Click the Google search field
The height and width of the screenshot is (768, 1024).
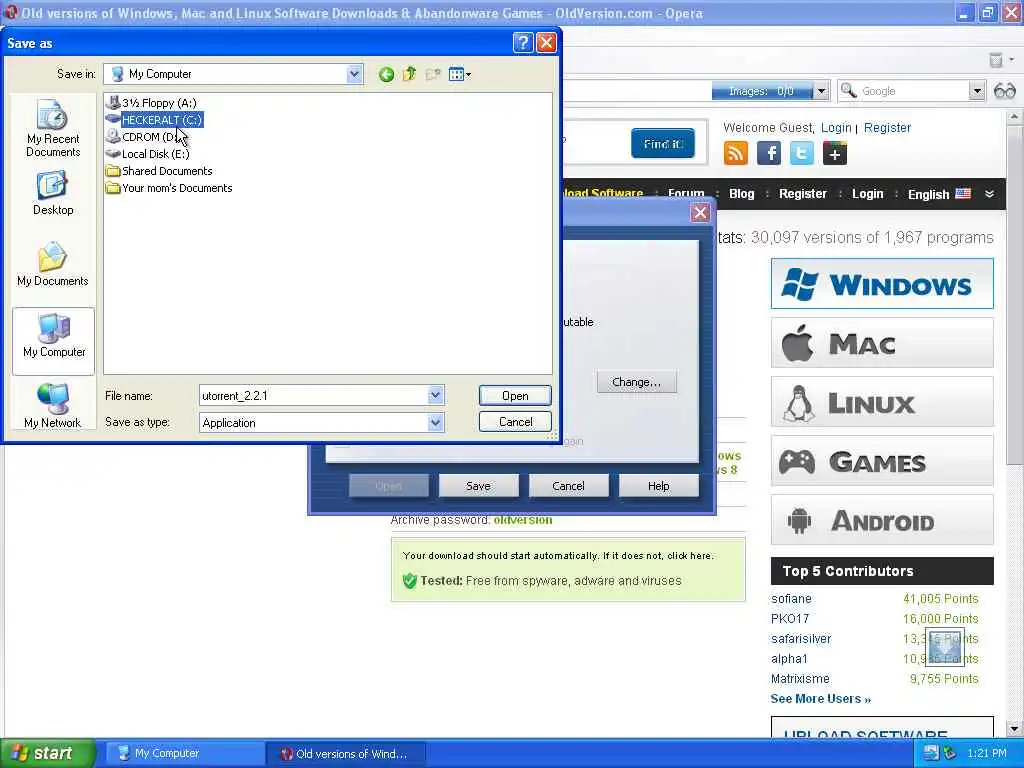pos(914,91)
